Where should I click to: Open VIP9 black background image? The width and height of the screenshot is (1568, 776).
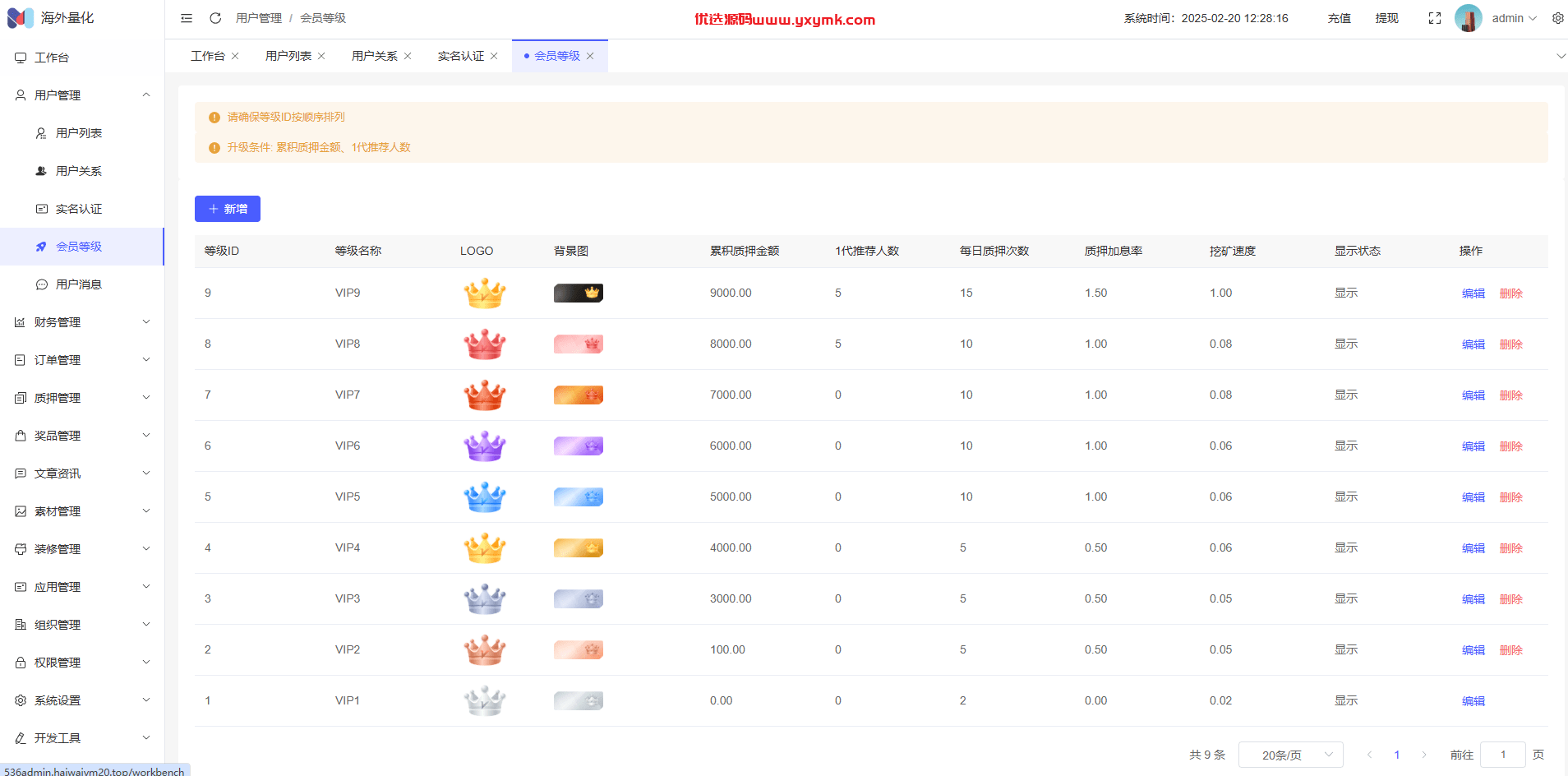click(x=579, y=293)
